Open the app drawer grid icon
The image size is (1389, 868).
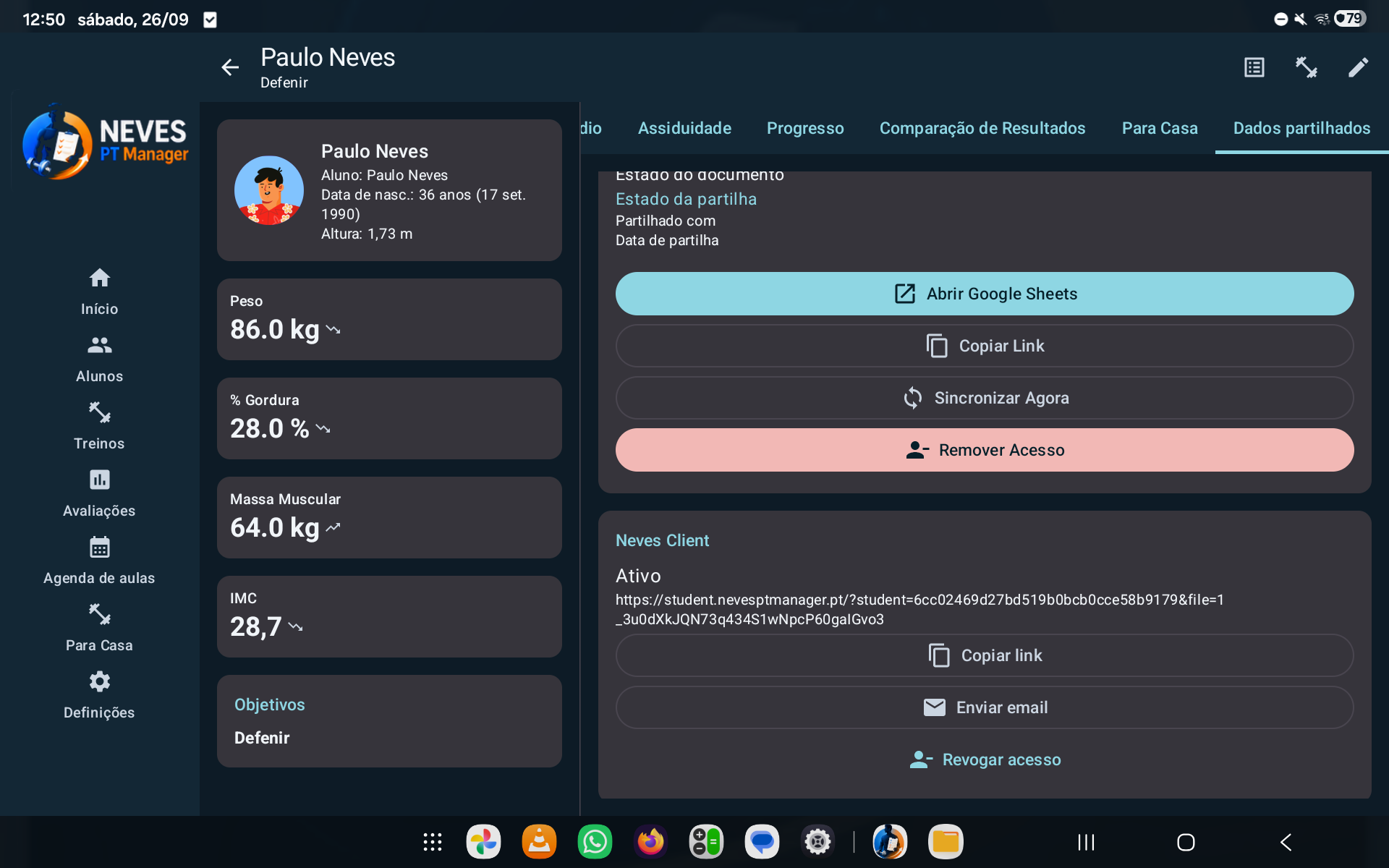[x=433, y=842]
